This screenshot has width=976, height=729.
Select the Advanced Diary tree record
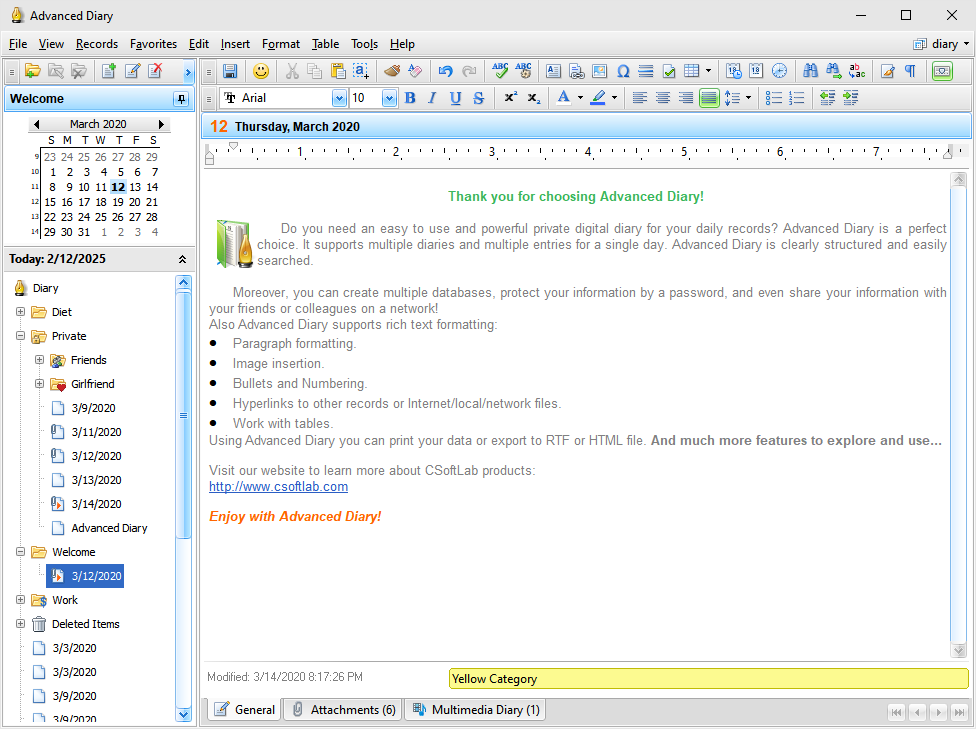pyautogui.click(x=109, y=528)
